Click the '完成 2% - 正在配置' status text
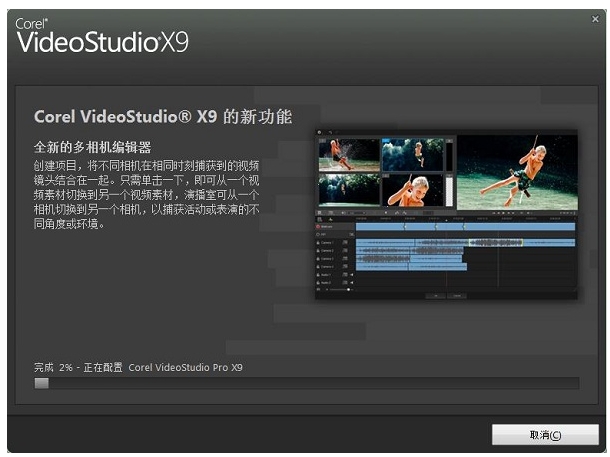 tap(78, 367)
